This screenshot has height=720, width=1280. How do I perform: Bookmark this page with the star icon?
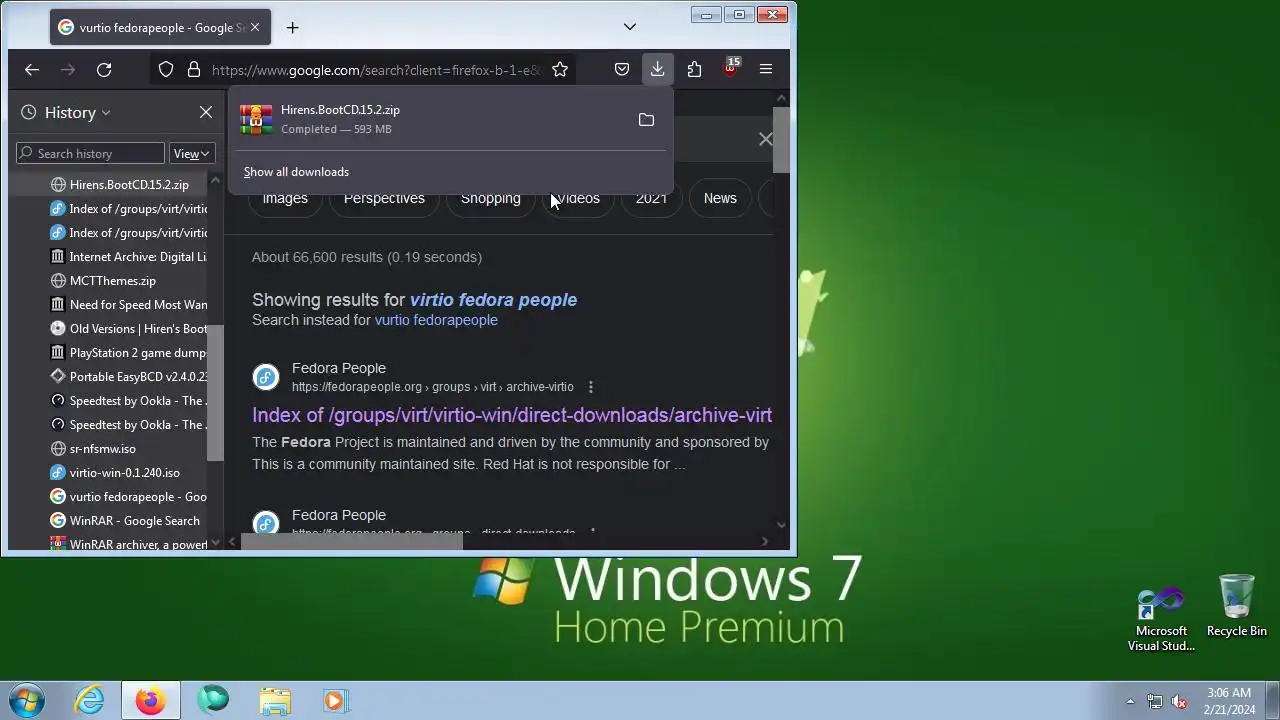click(560, 69)
